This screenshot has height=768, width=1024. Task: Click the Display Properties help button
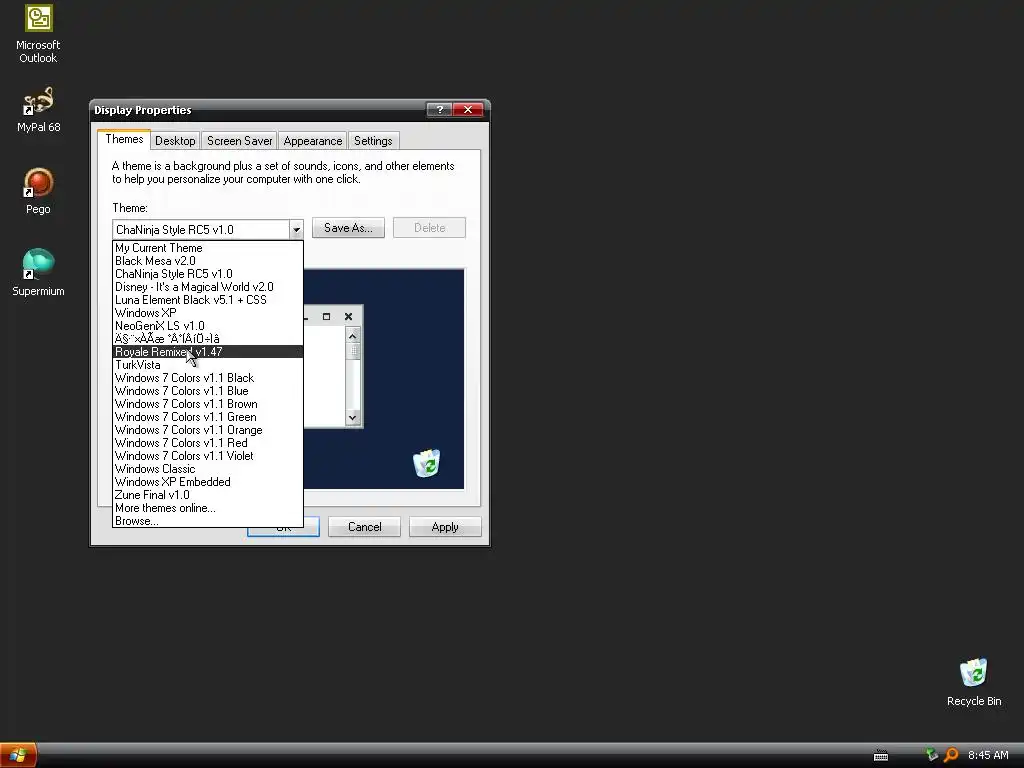440,110
